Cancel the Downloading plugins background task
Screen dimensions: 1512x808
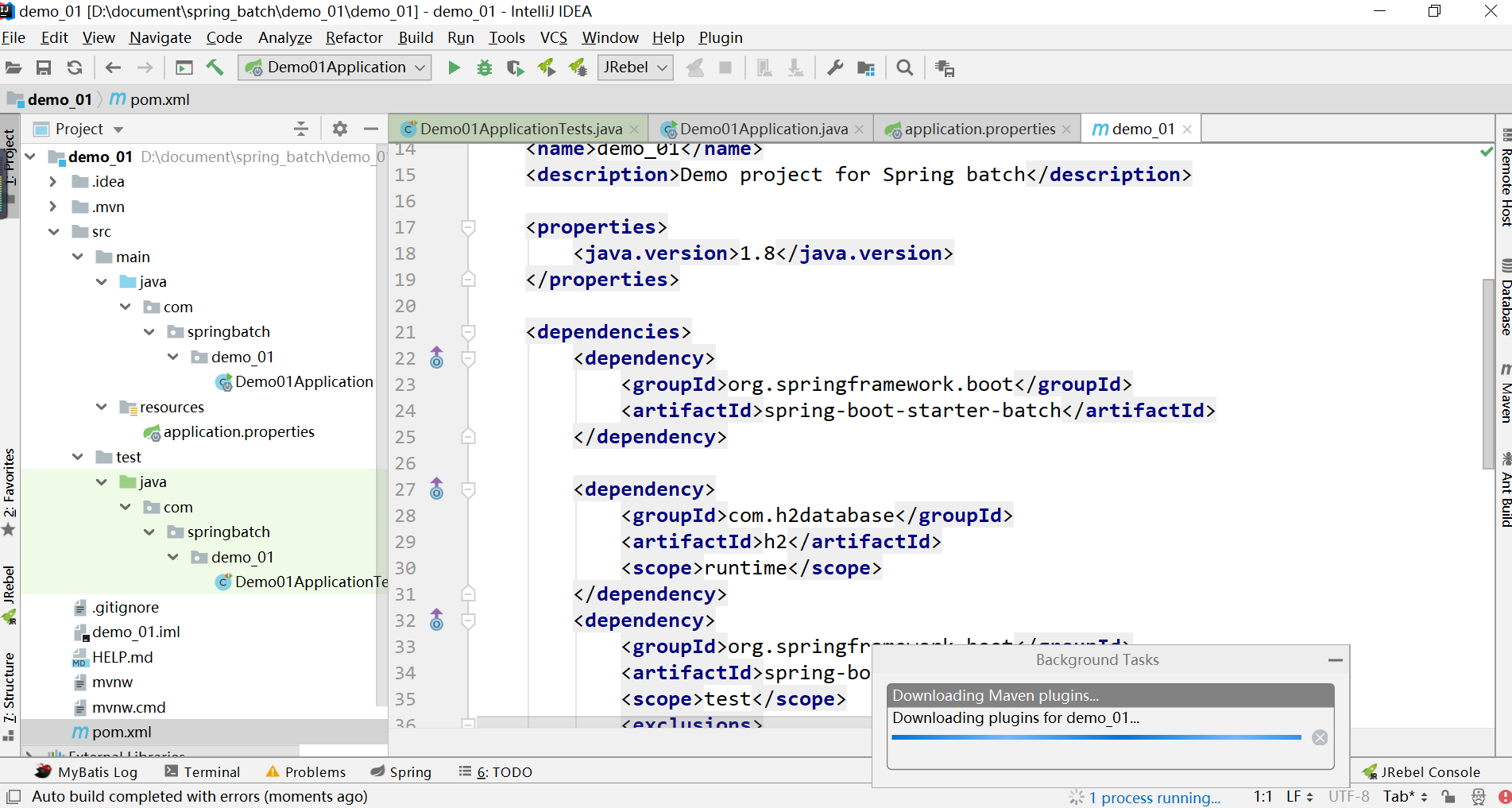coord(1320,737)
